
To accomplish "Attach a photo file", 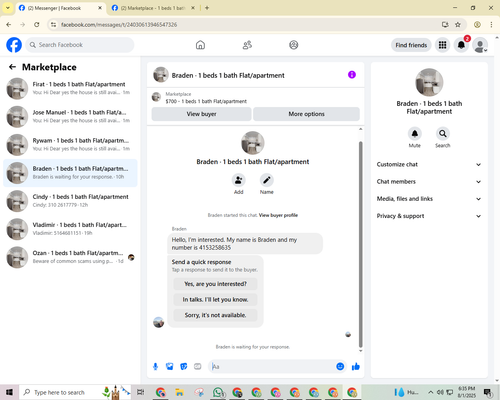I will coord(170,367).
